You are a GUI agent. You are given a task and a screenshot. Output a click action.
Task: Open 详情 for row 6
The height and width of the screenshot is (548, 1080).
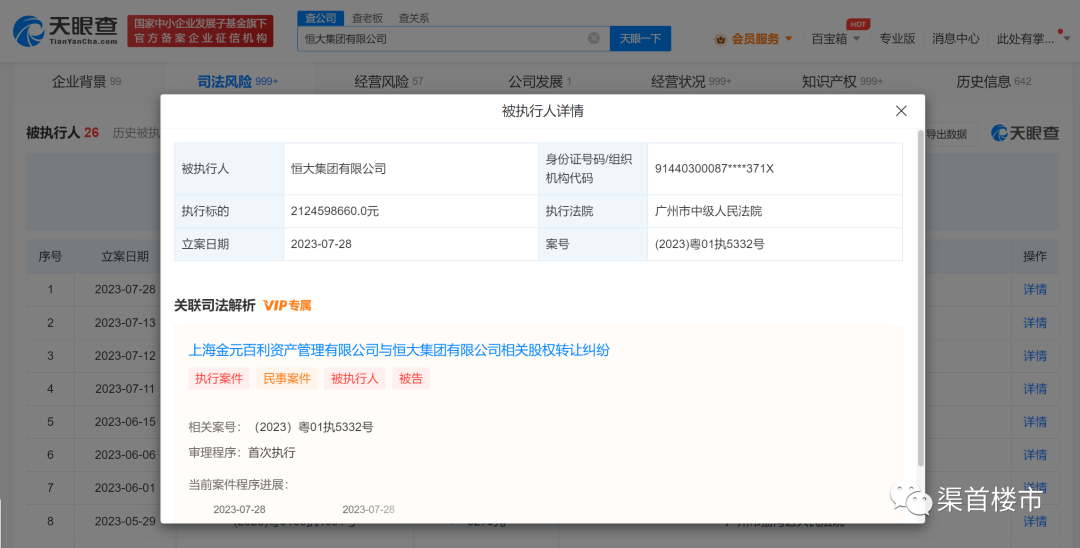1035,454
